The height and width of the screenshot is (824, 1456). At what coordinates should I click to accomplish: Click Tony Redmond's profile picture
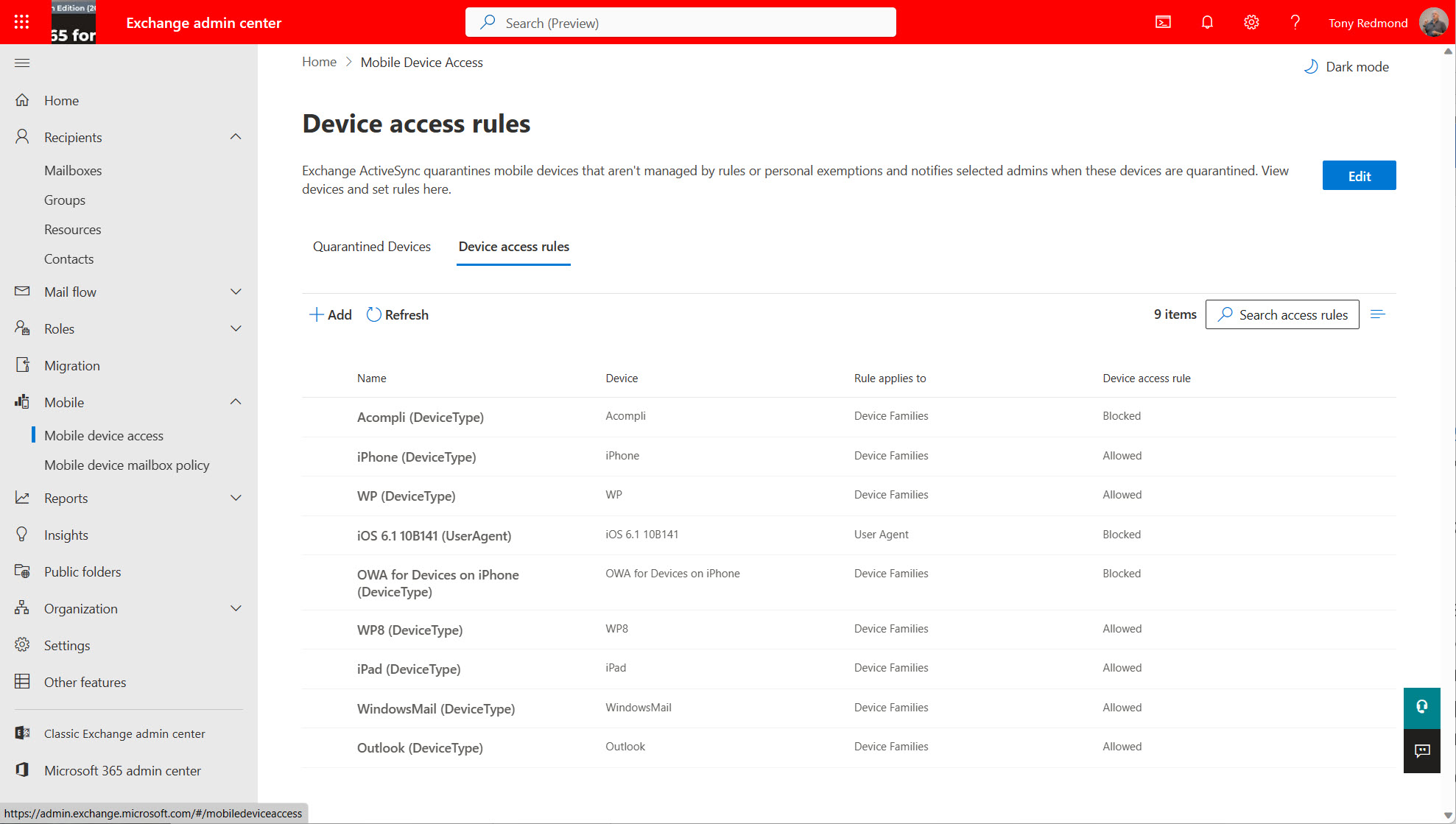tap(1433, 23)
